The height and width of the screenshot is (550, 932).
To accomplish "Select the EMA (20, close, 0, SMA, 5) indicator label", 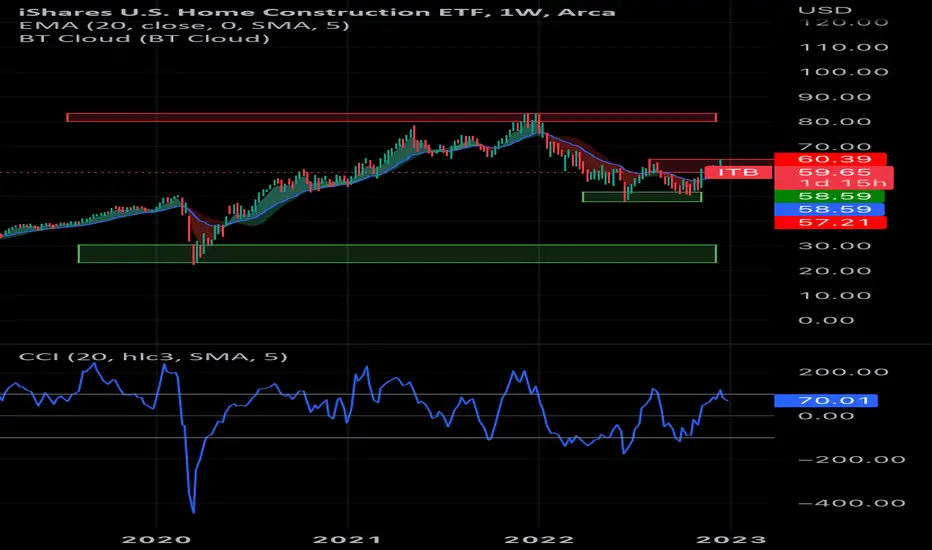I will [x=184, y=25].
